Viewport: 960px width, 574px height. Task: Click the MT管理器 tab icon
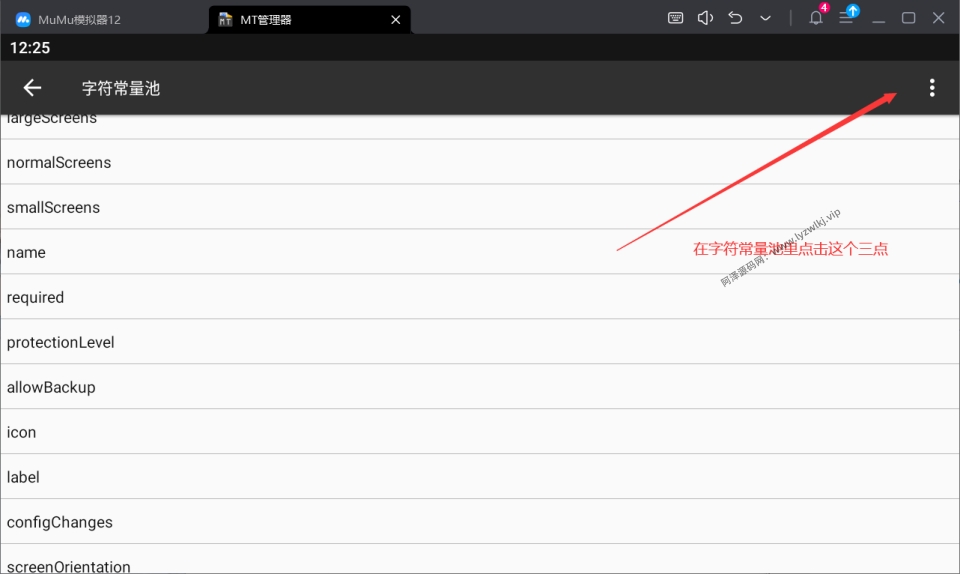pyautogui.click(x=225, y=20)
